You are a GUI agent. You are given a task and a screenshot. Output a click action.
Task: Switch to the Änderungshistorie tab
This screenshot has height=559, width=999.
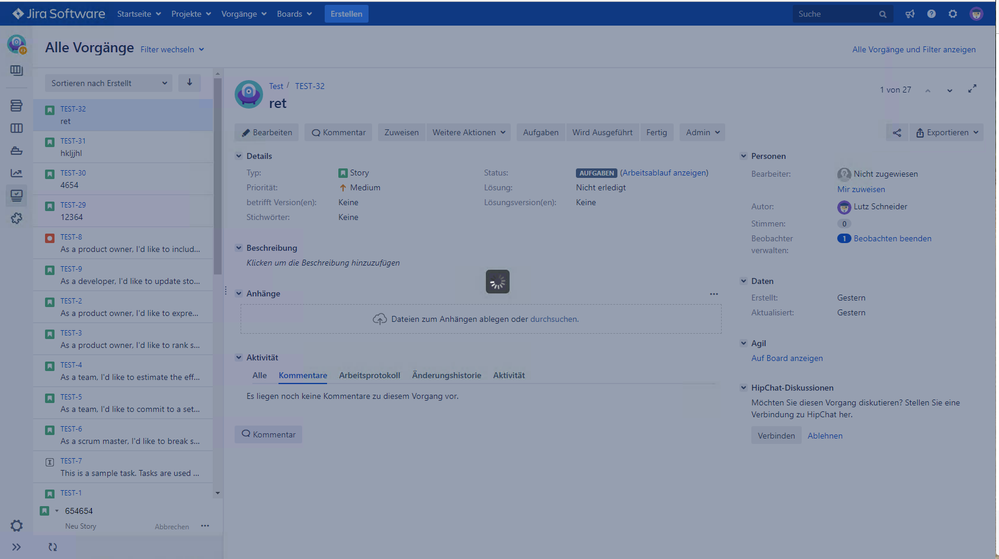(447, 375)
